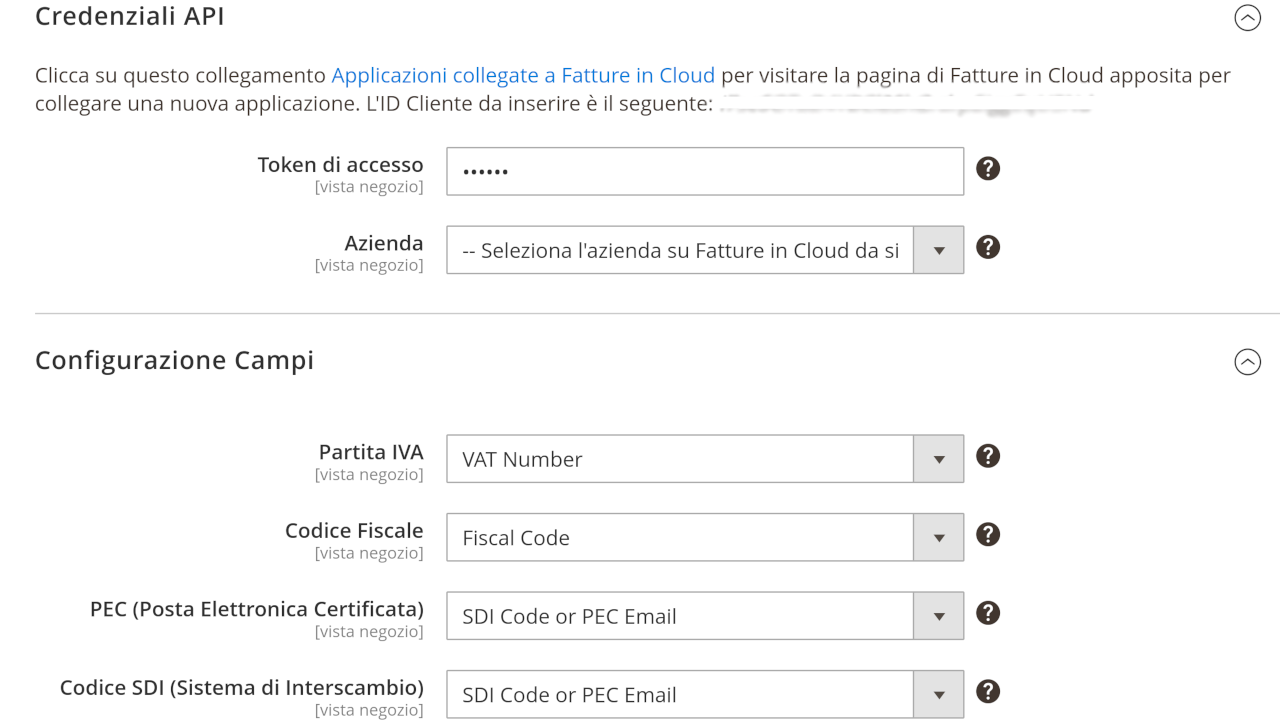Collapse the Credenziali API section
This screenshot has height=720, width=1280.
[1247, 18]
